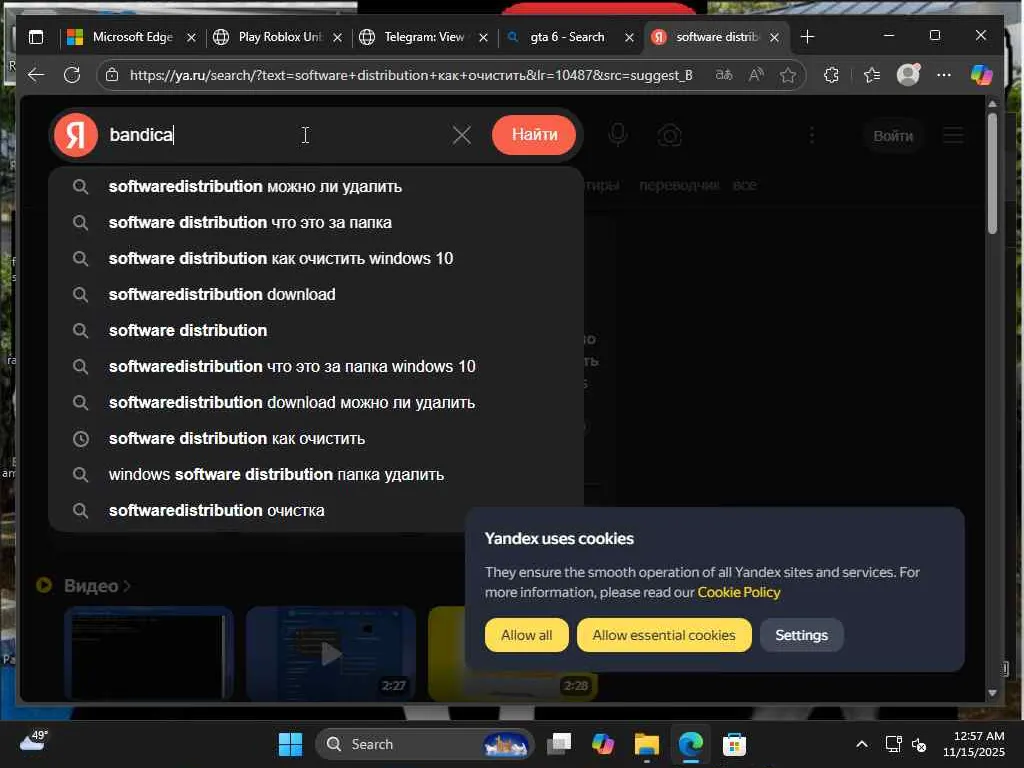The width and height of the screenshot is (1024, 768).
Task: Click Allow all cookies
Action: (526, 635)
